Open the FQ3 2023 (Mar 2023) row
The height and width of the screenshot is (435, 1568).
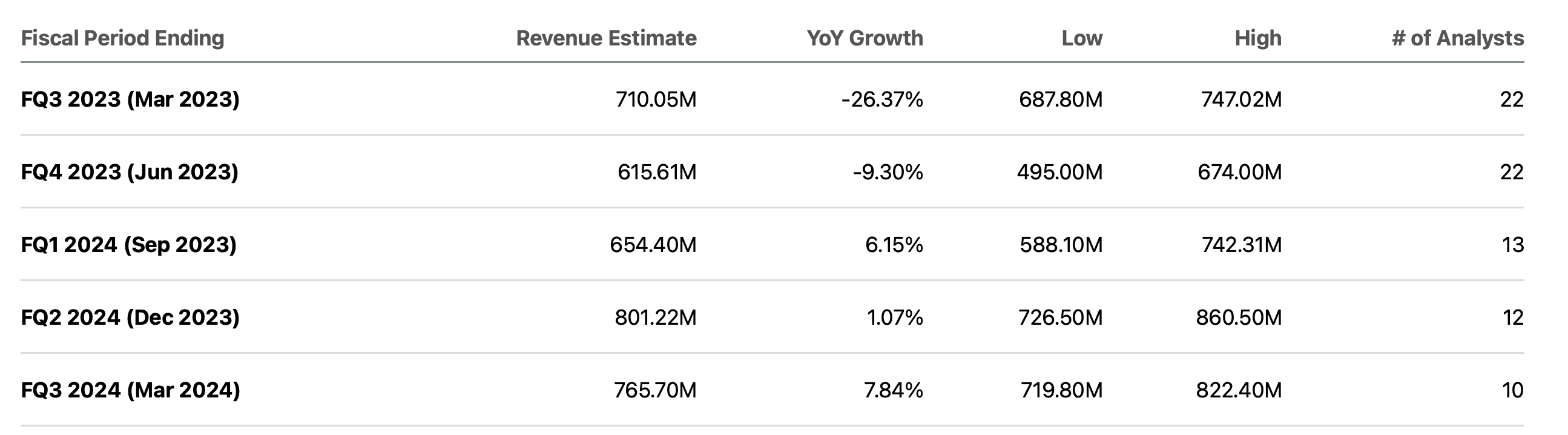tap(130, 99)
